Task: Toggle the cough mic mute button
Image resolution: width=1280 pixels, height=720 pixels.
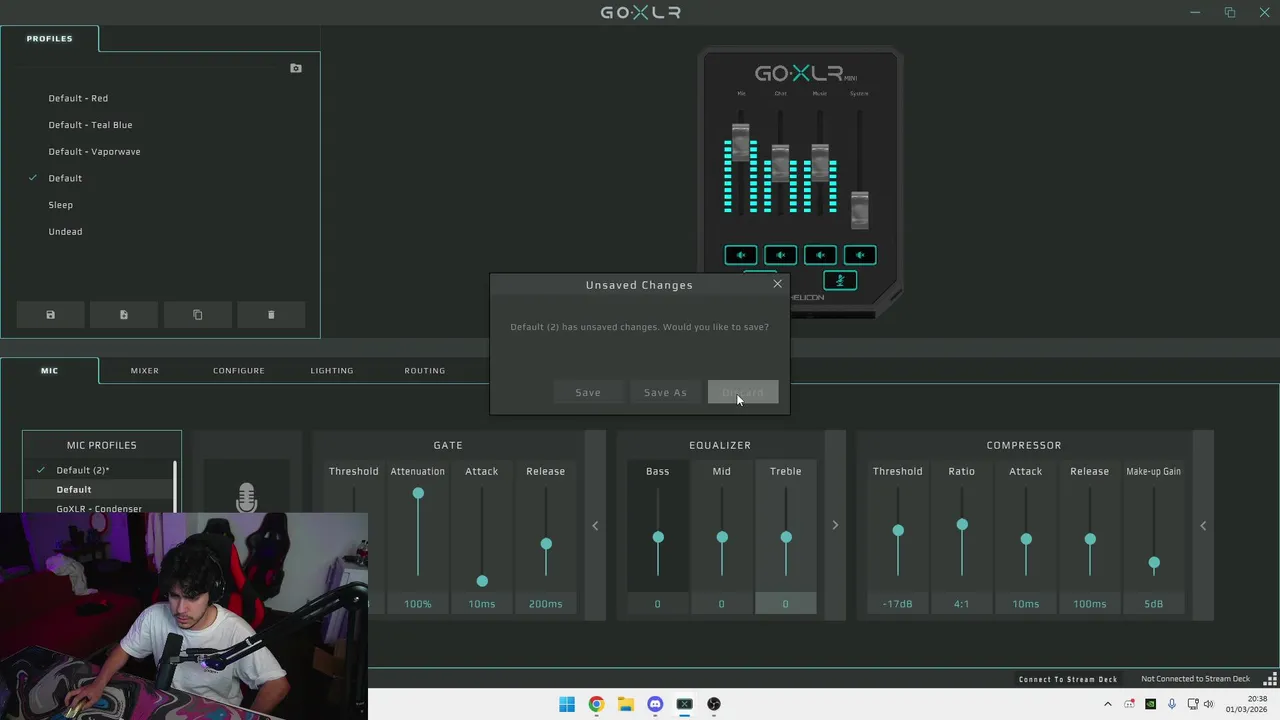Action: tap(840, 281)
